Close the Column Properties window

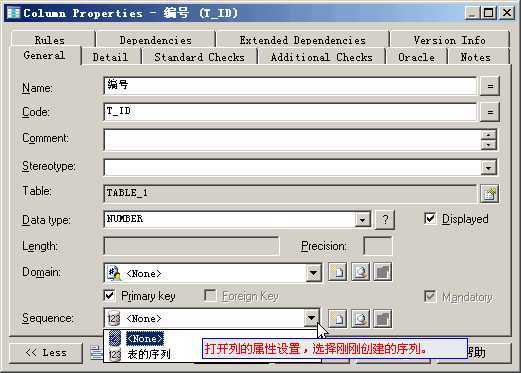[507, 13]
